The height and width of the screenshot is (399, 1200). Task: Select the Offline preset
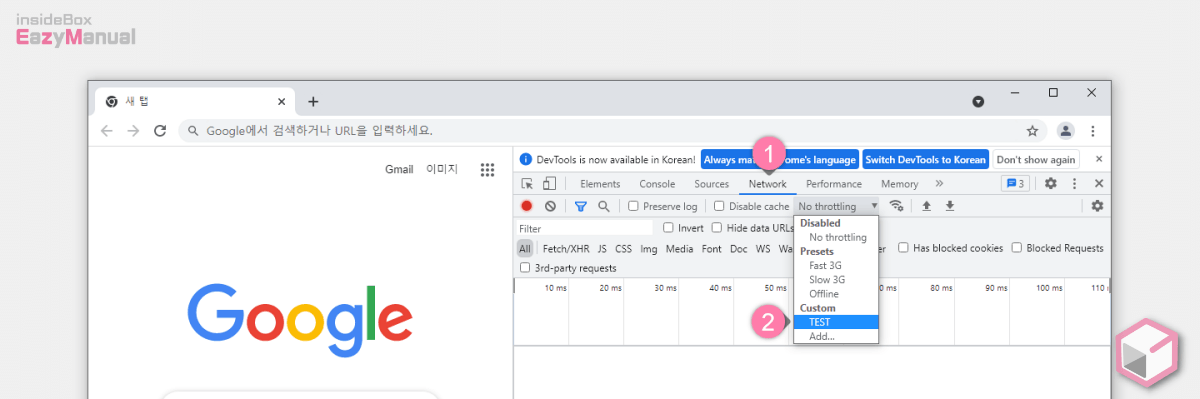click(837, 294)
